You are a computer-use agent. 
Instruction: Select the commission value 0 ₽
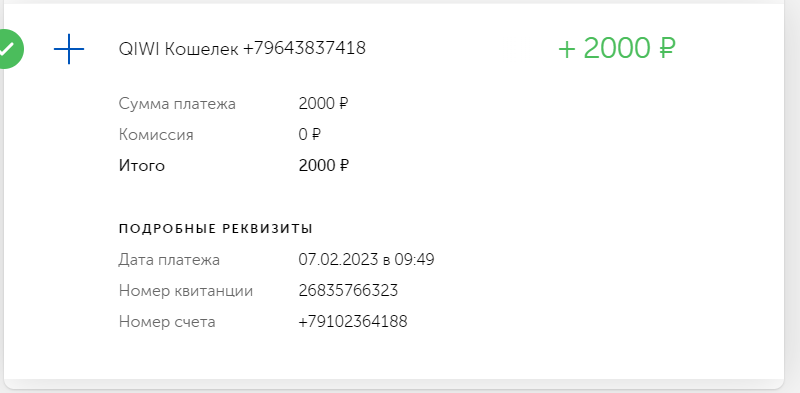pos(310,135)
